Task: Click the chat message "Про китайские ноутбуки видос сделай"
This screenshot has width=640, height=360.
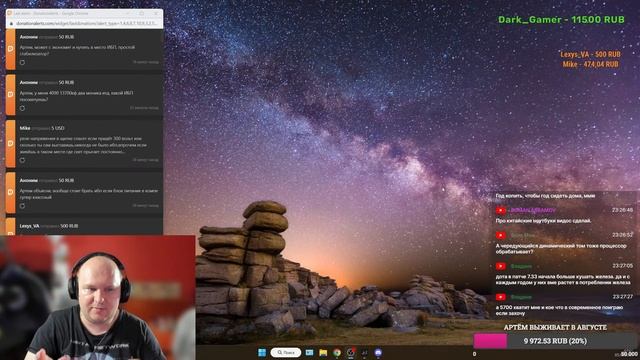Action: 543,221
